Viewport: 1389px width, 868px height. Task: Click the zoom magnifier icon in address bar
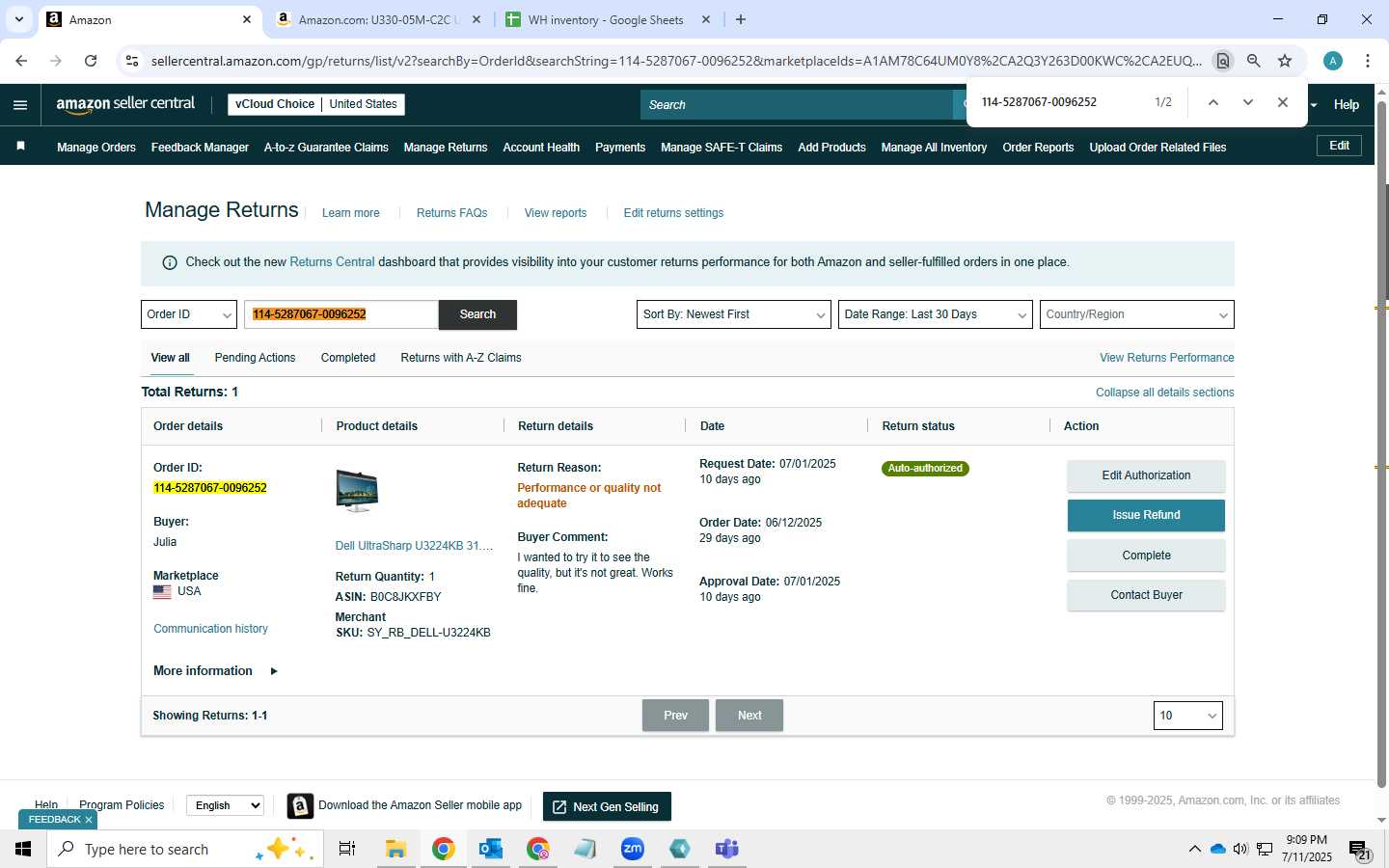point(1254,61)
